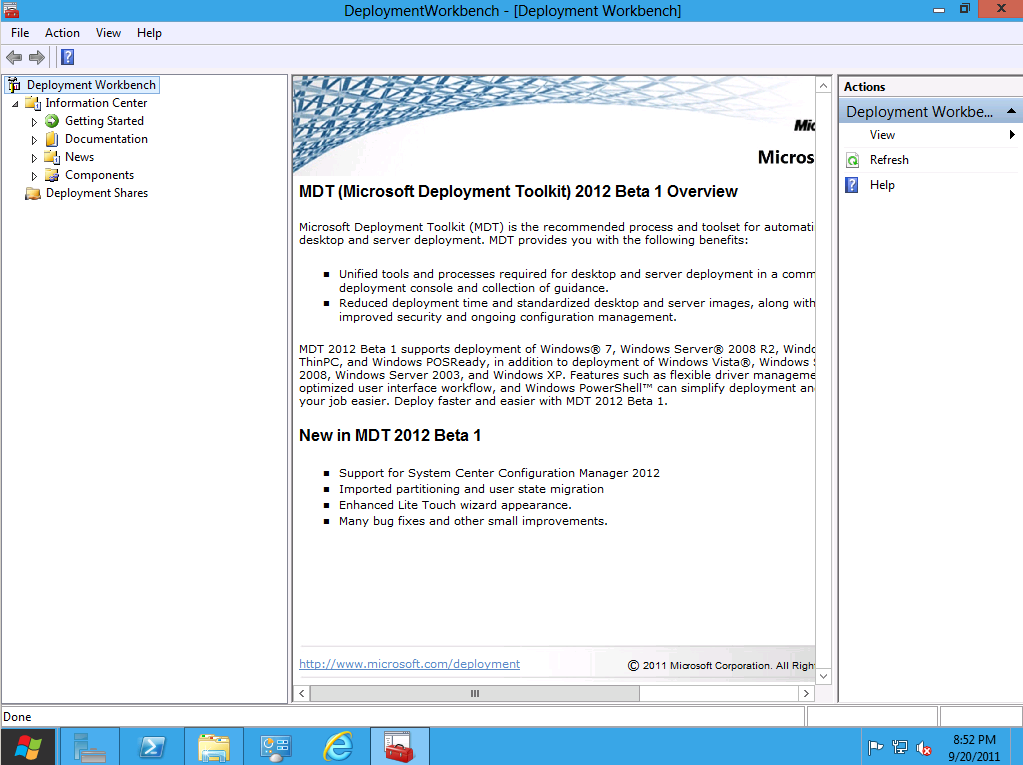Click the Action Center flag tray icon
Viewport: 1023px width, 765px height.
(875, 747)
